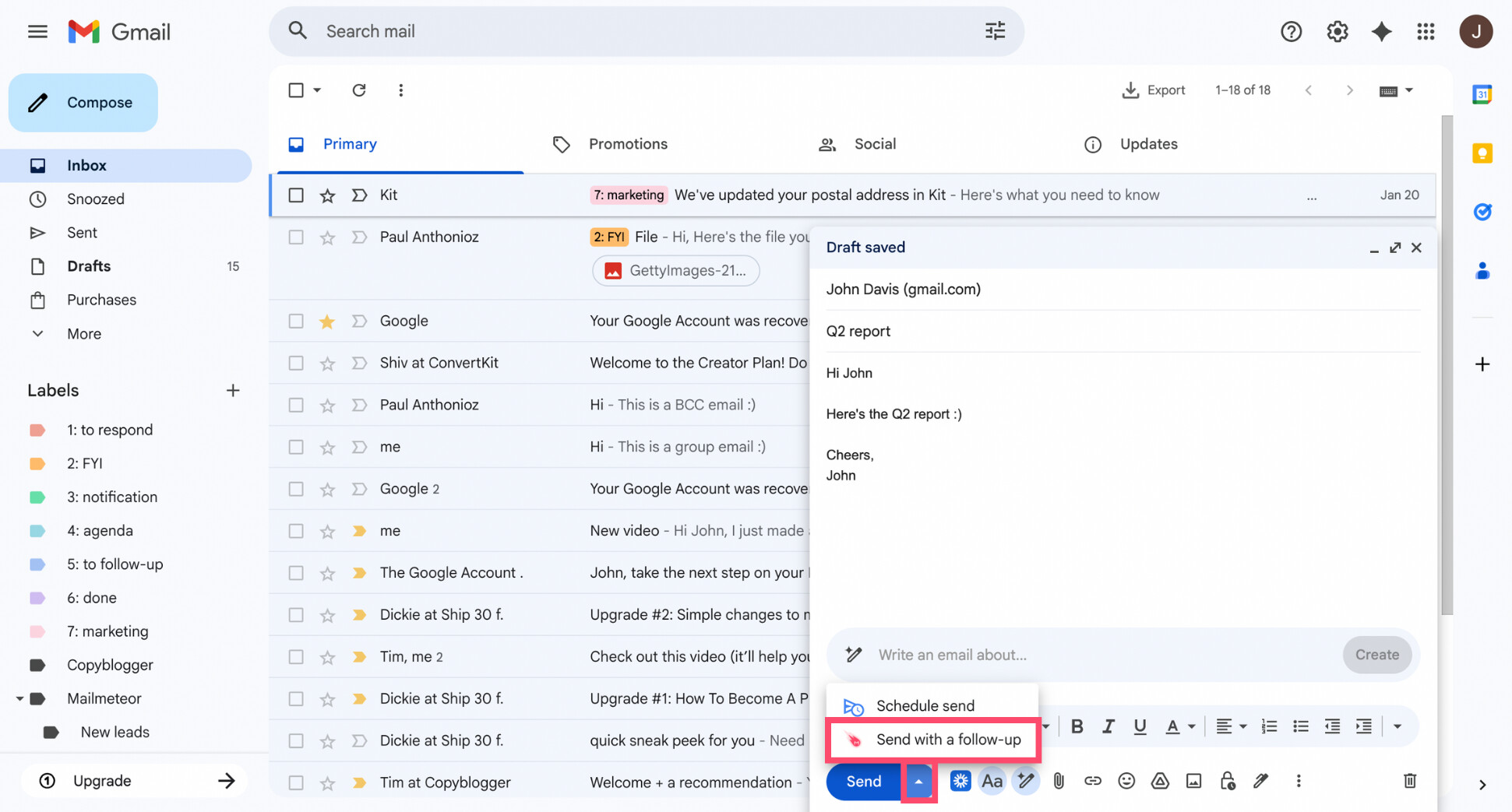Open advanced search filters in search bar

[x=995, y=30]
